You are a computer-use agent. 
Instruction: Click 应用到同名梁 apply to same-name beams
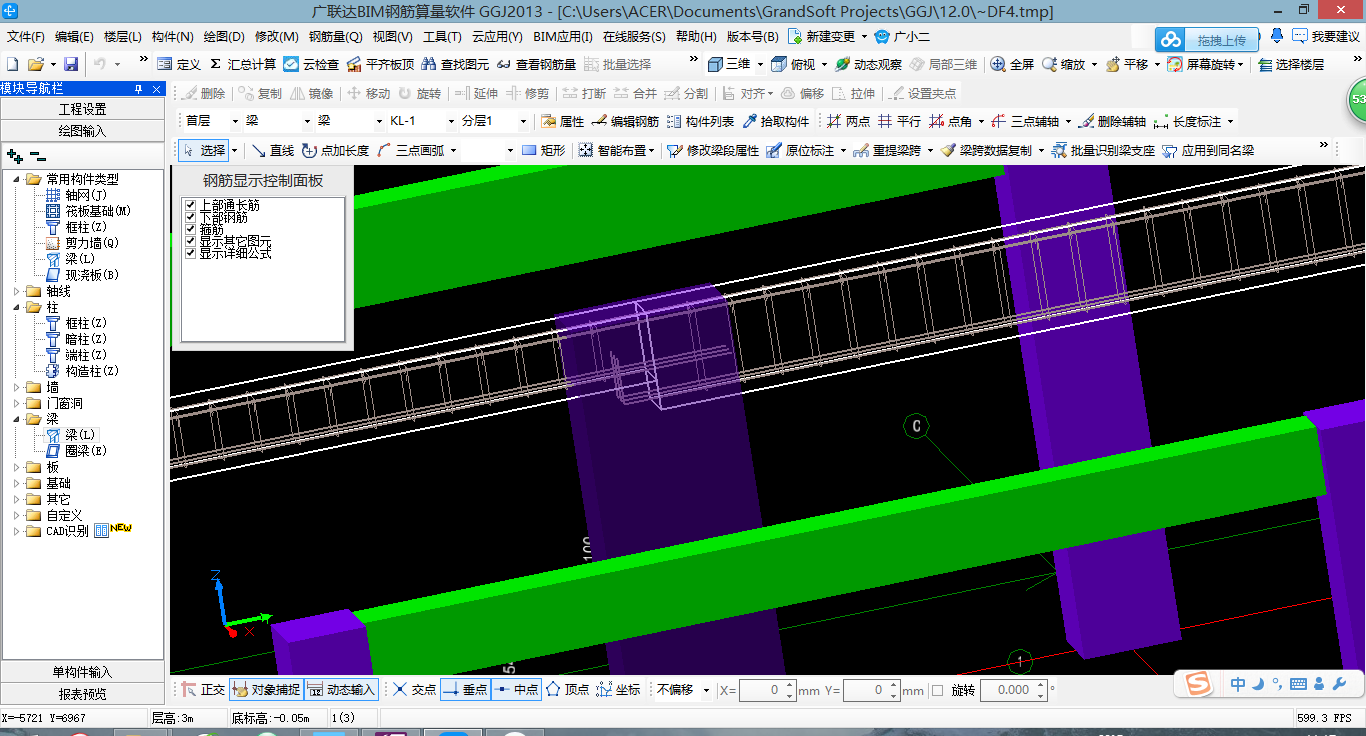(x=1208, y=150)
